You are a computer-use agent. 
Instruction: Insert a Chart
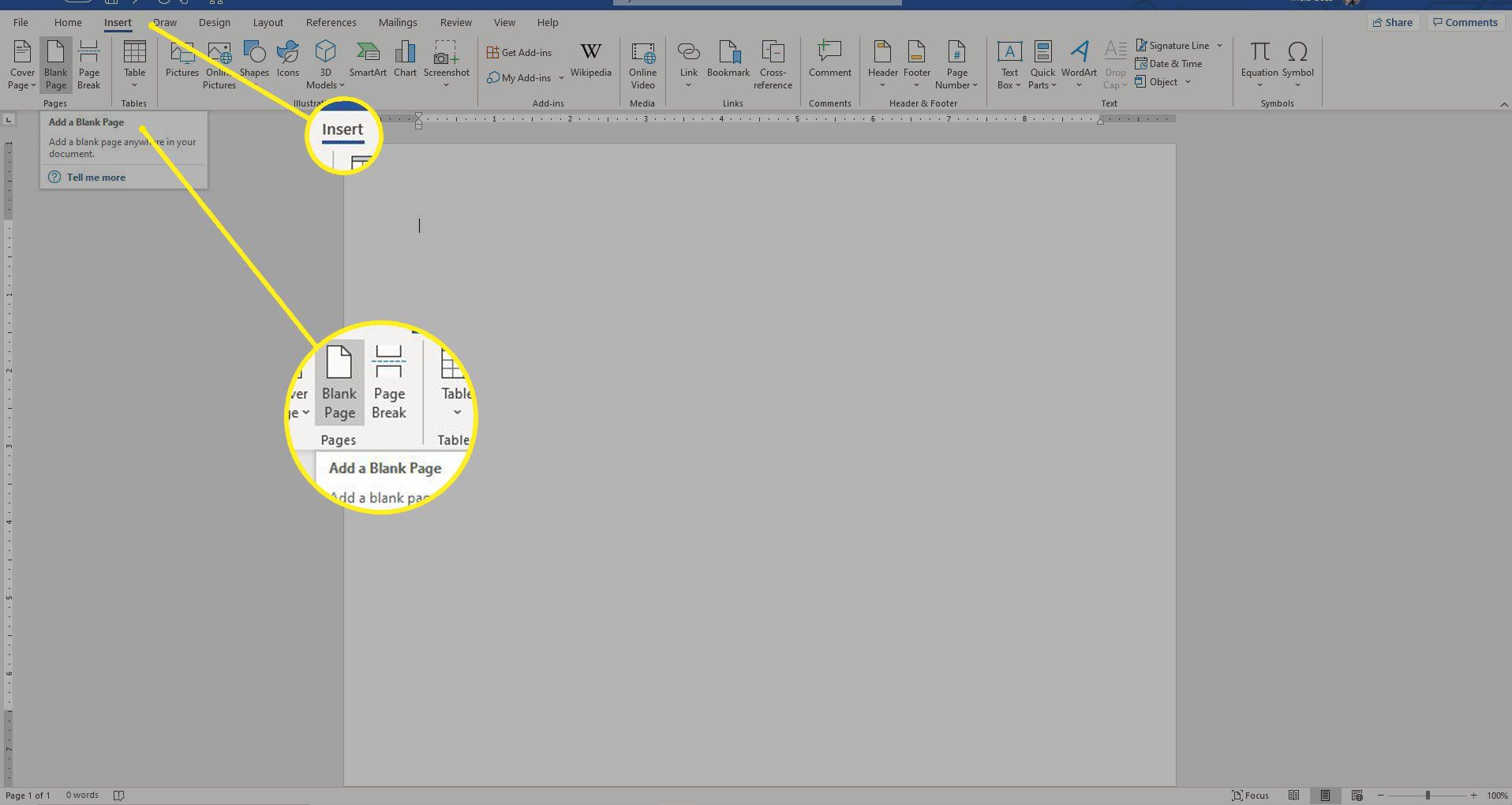click(x=405, y=61)
